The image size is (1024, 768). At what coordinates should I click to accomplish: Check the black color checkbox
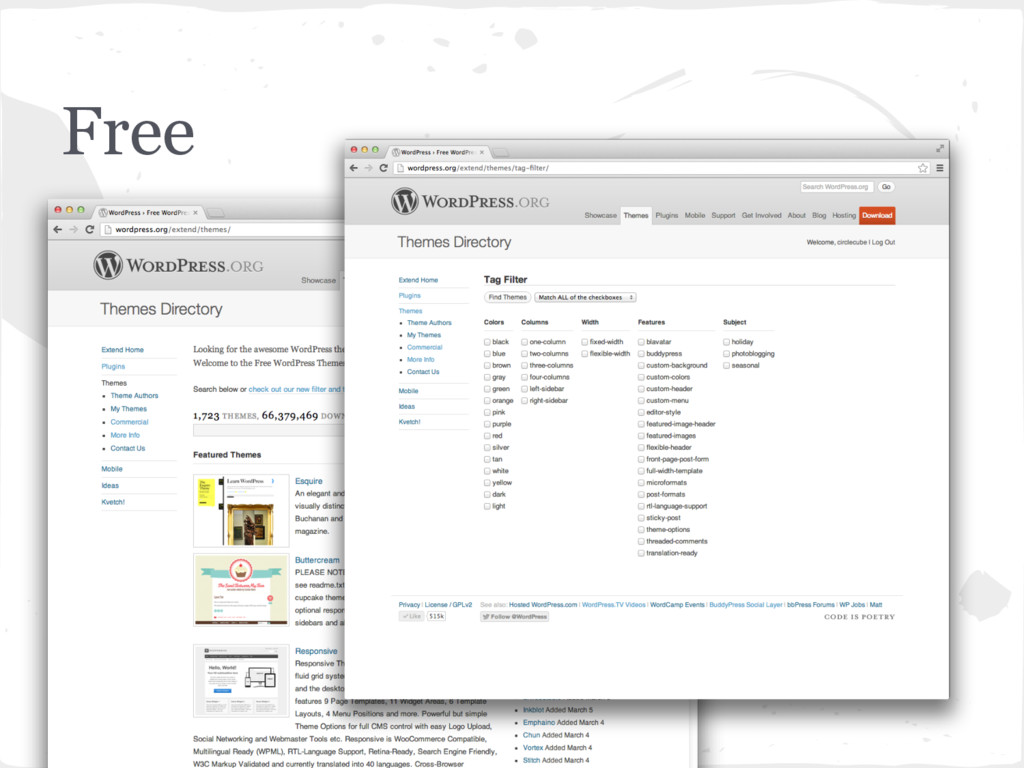tap(487, 342)
